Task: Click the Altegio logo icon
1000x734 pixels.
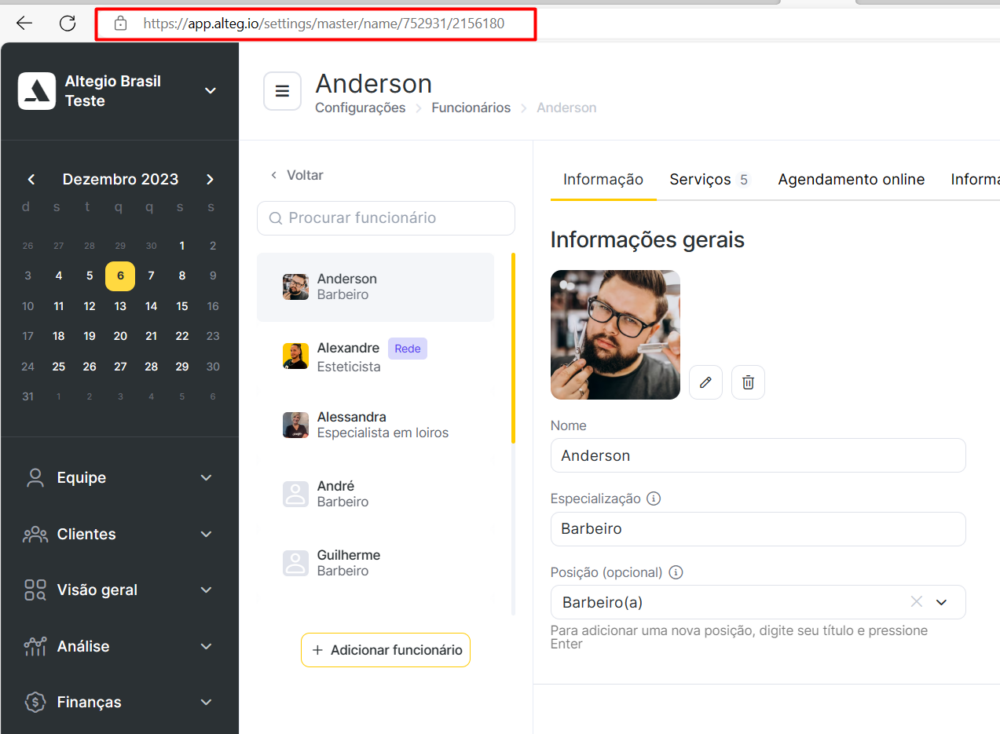Action: (x=37, y=91)
